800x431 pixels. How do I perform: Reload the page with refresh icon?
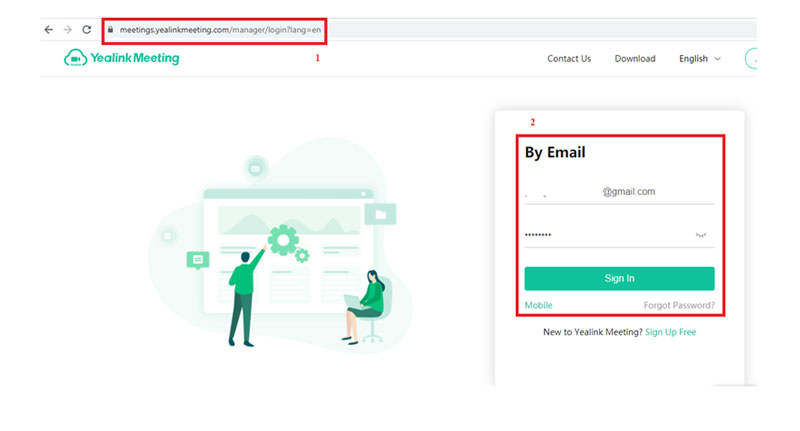tap(87, 30)
